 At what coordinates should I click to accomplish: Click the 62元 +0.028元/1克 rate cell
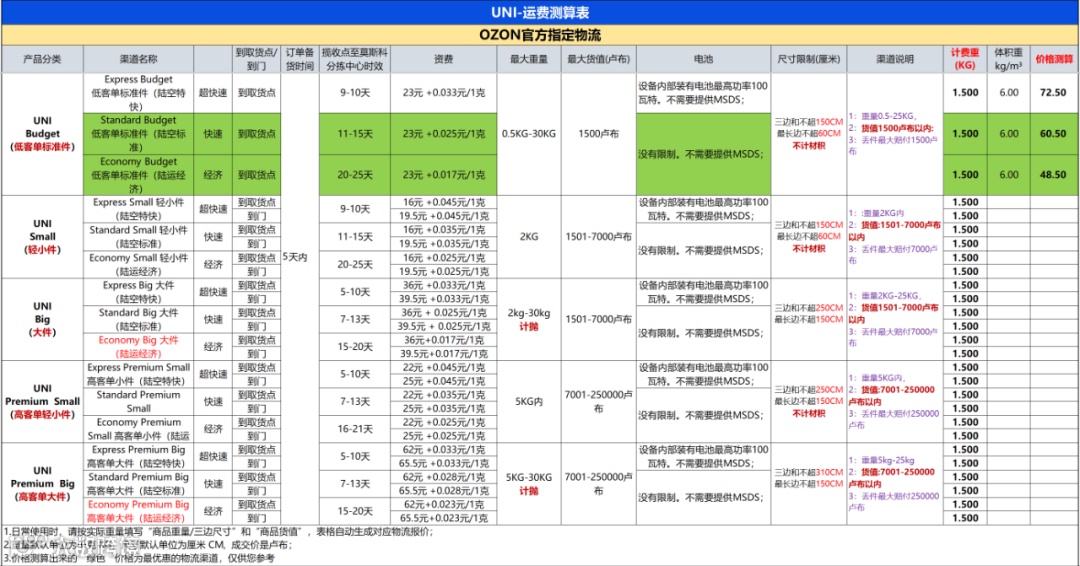coord(444,476)
